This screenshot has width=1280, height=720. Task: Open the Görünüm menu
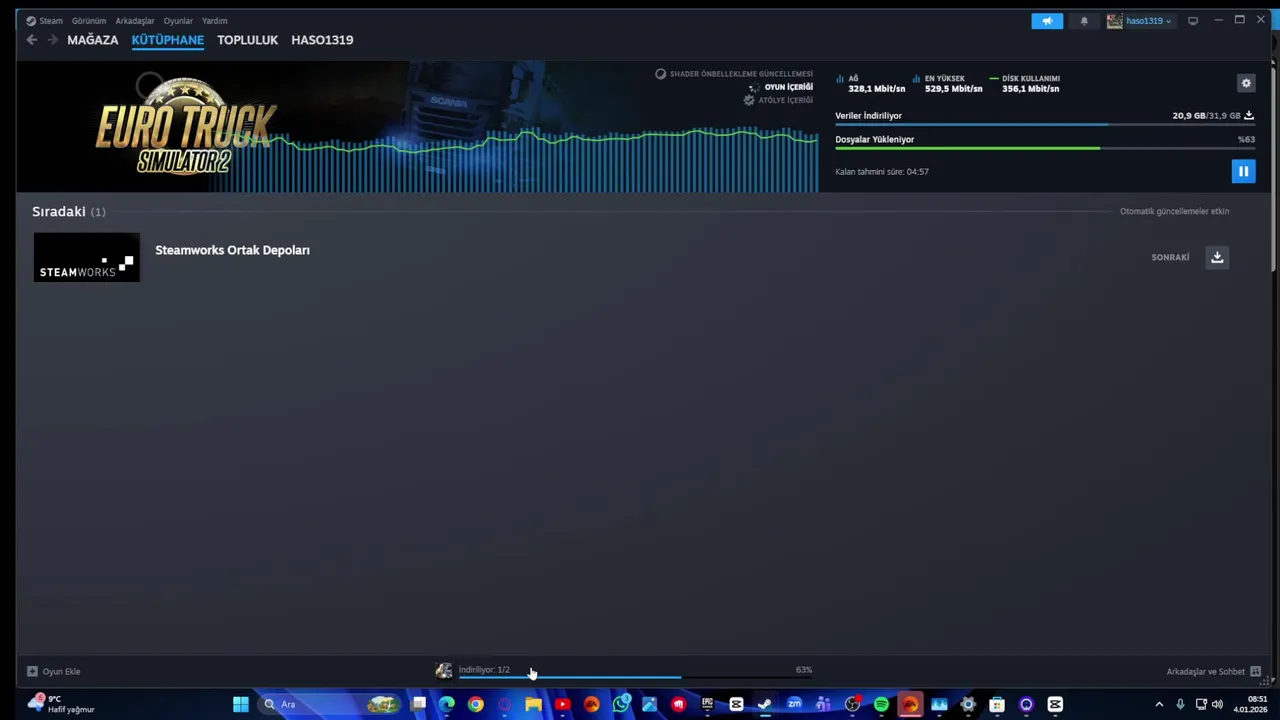pyautogui.click(x=89, y=21)
